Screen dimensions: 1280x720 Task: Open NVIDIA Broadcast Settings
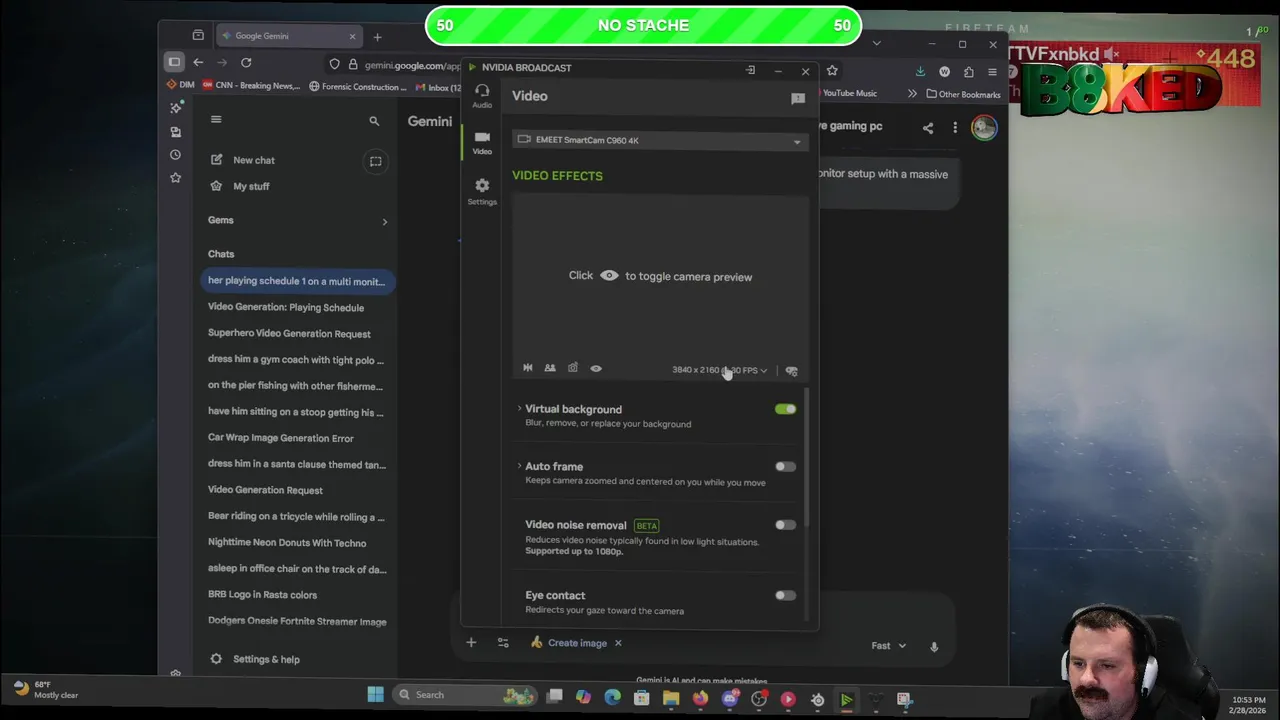tap(482, 190)
